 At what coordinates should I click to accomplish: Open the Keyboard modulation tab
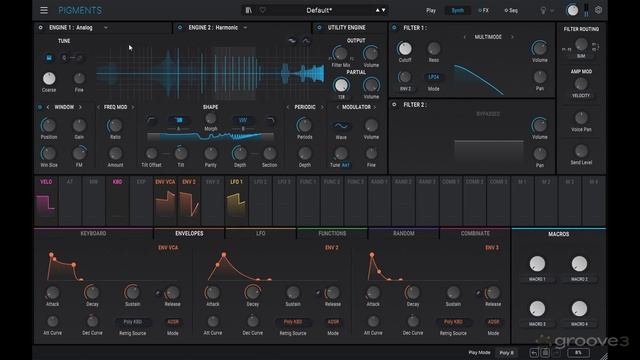[x=93, y=233]
